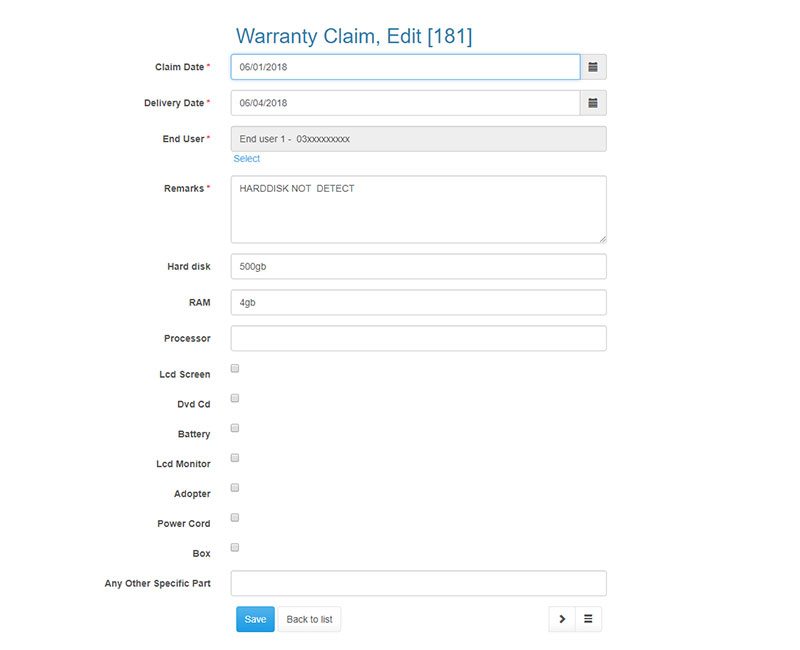Go to next record arrow button
This screenshot has height=650, width=800.
[x=562, y=619]
